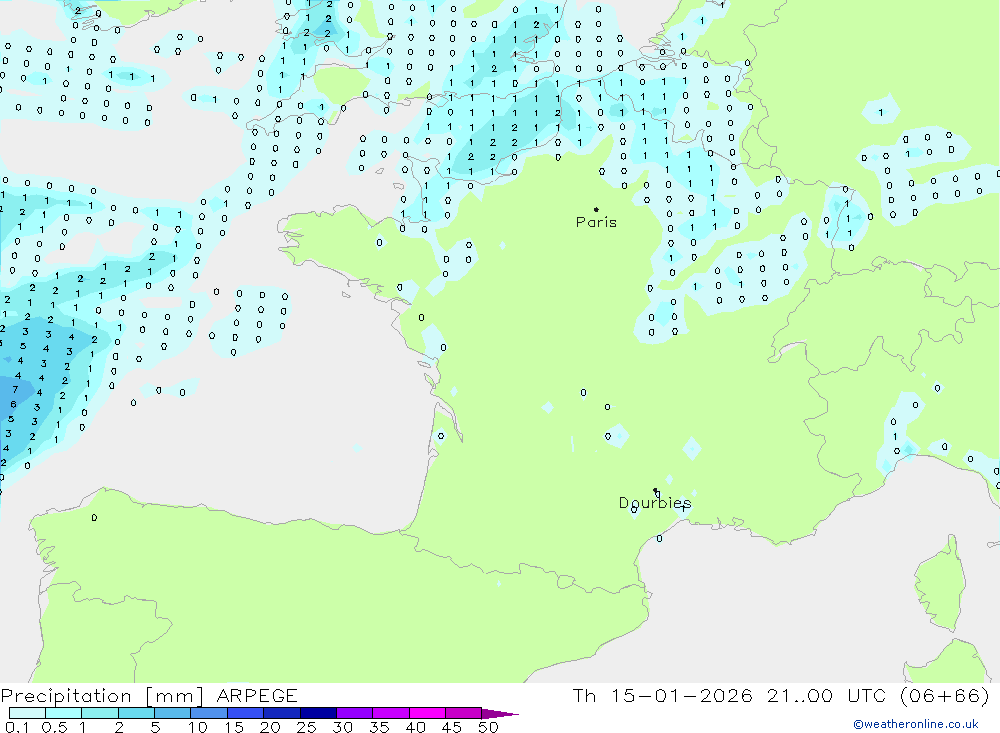Click the '35' legend scale value
Screen dimensions: 1000x733
(379, 727)
